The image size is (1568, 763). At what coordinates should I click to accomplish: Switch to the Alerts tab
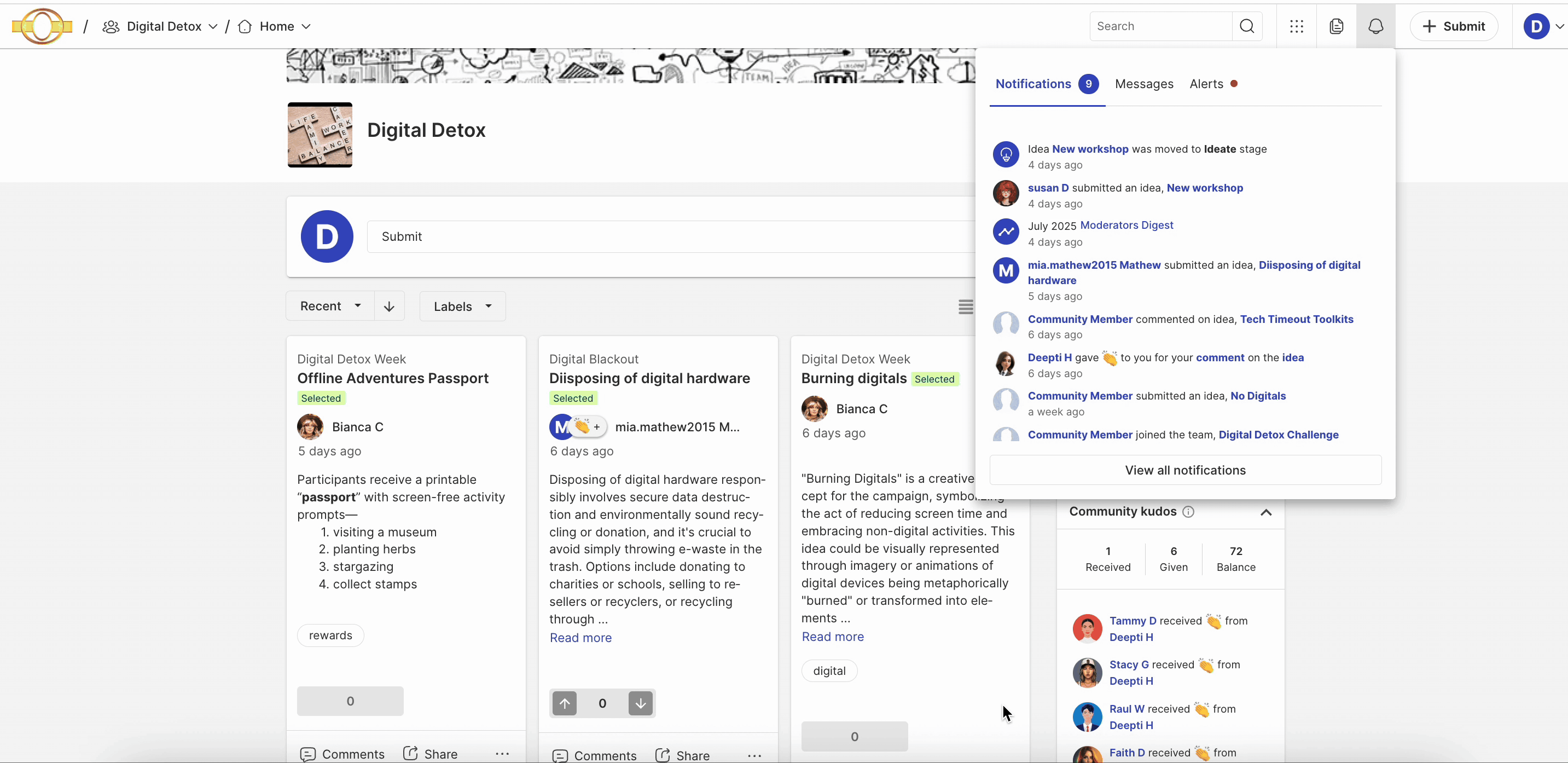pyautogui.click(x=1206, y=84)
